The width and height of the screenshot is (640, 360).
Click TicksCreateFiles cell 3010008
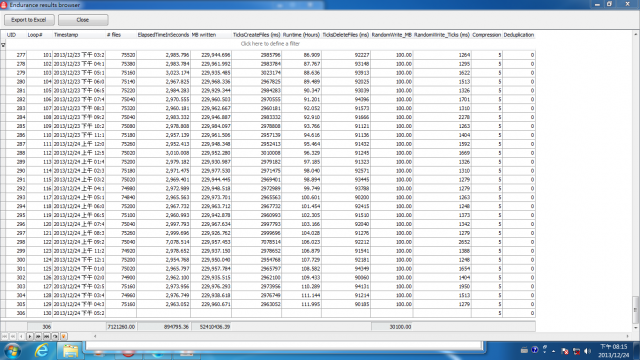pos(257,153)
